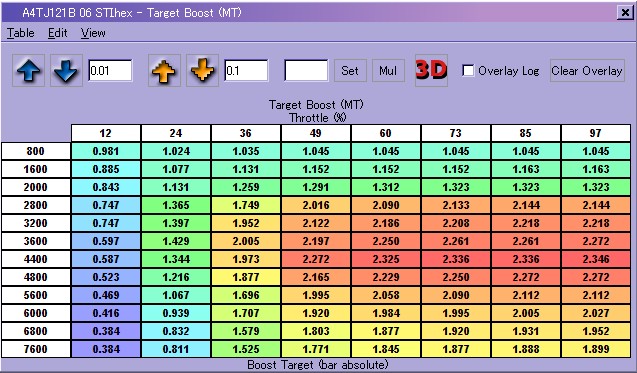
Task: Select the 2800 RPM row header
Action: click(36, 205)
